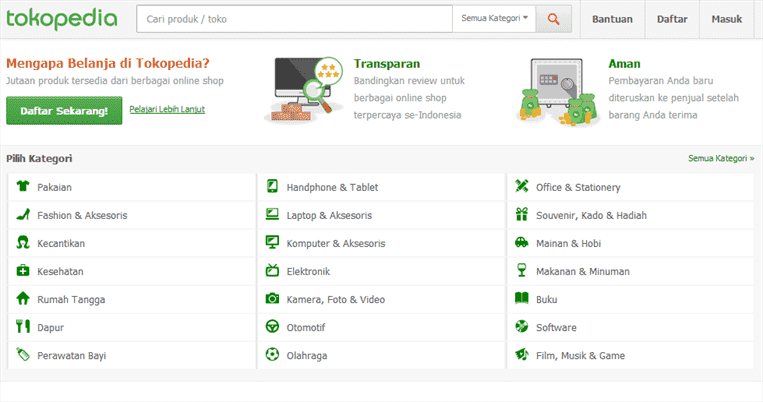This screenshot has height=402, width=763.
Task: Click the Software disc icon
Action: [x=522, y=327]
